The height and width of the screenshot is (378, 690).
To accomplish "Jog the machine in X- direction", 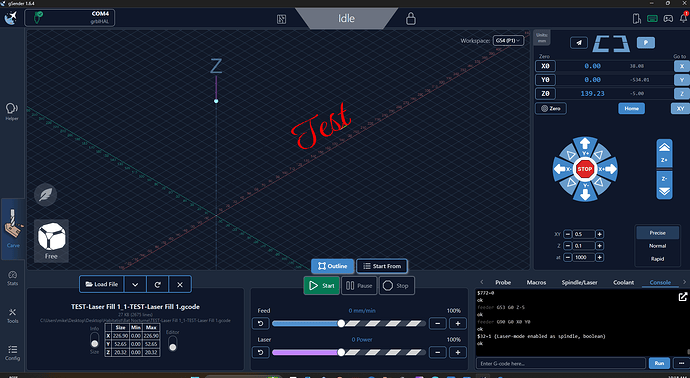I will [562, 169].
